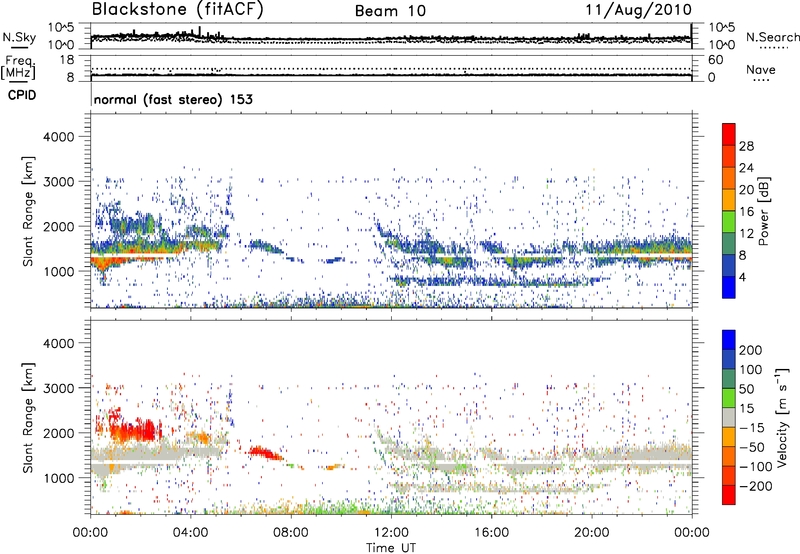Click the blue bottom of power colorbar
The image size is (800, 554).
pos(729,288)
